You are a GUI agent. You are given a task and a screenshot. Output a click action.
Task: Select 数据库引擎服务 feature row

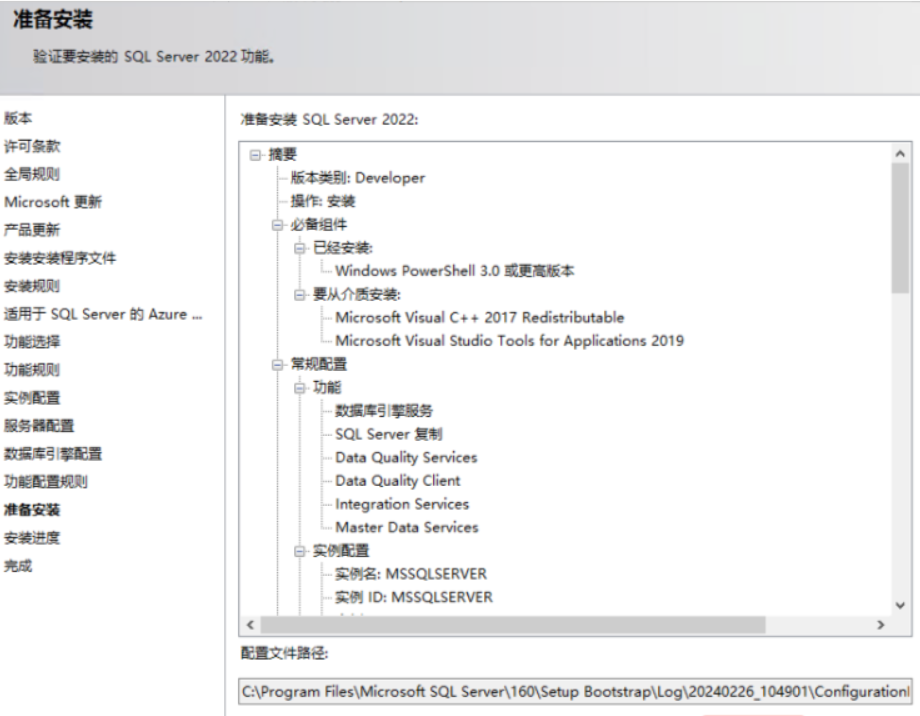(x=384, y=411)
